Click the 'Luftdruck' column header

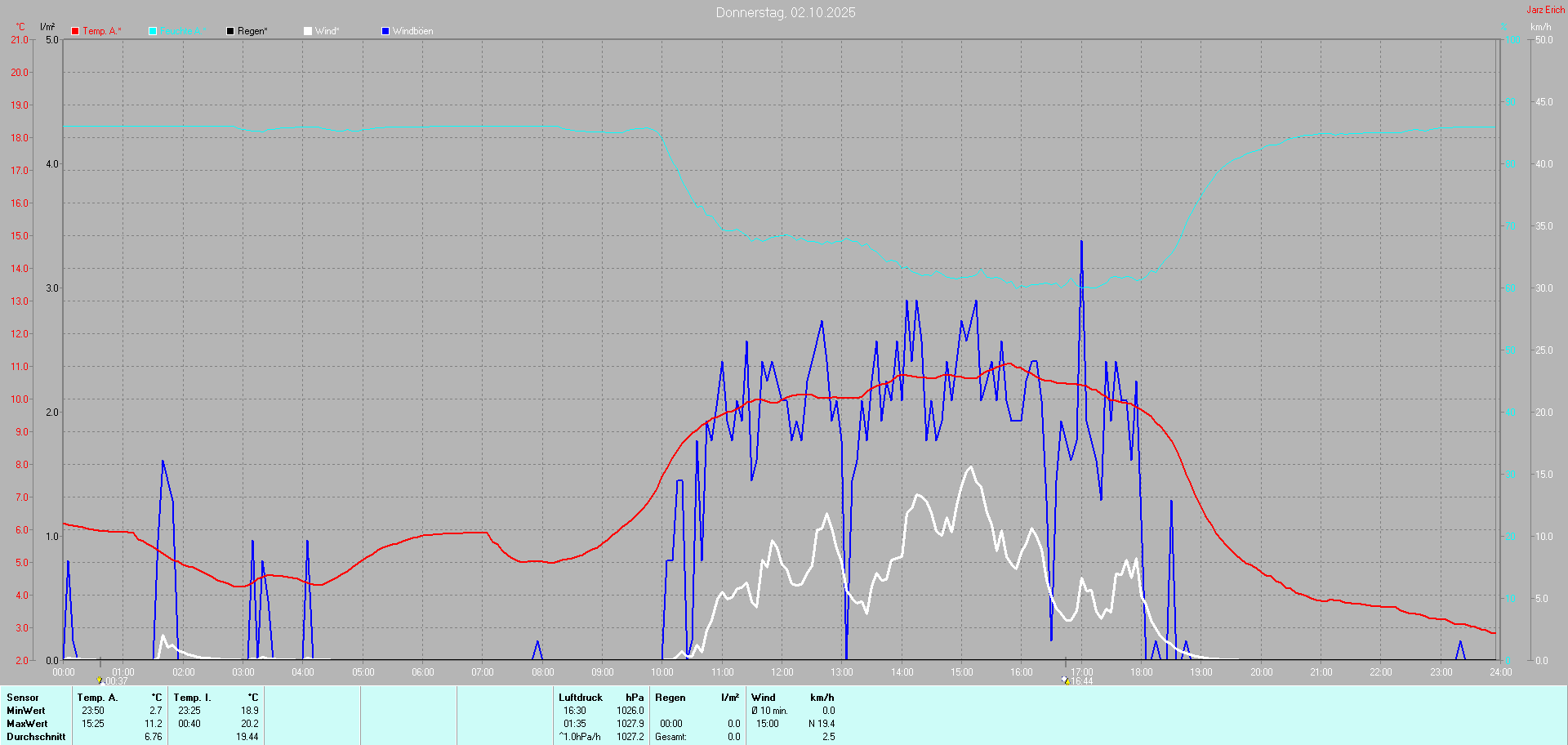pos(581,698)
